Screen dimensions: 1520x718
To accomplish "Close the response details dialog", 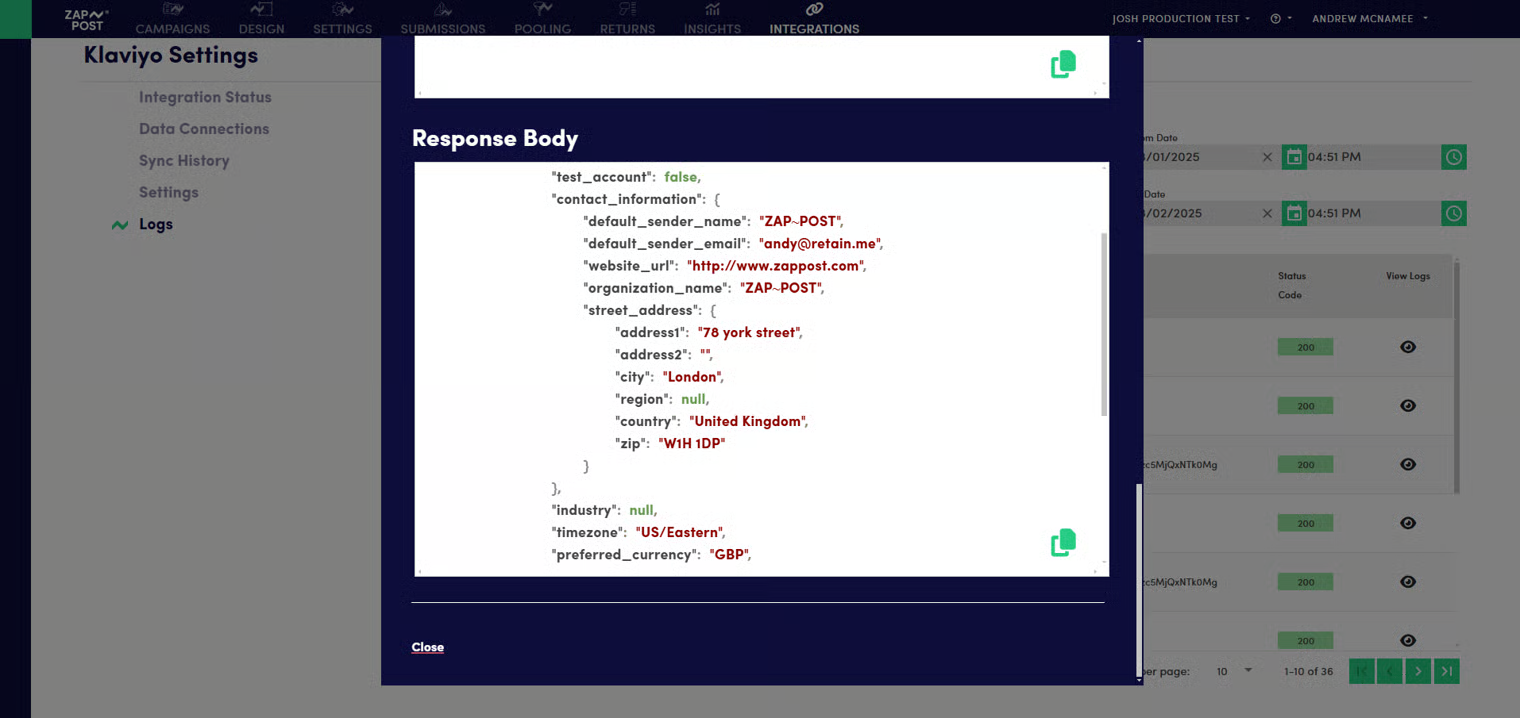I will pyautogui.click(x=427, y=647).
